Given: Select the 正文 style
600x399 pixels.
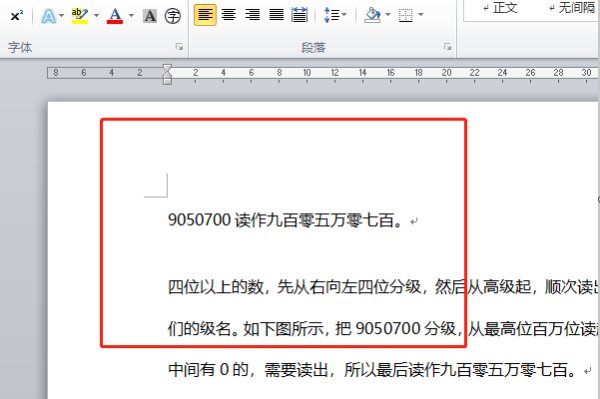Looking at the screenshot, I should coord(501,8).
